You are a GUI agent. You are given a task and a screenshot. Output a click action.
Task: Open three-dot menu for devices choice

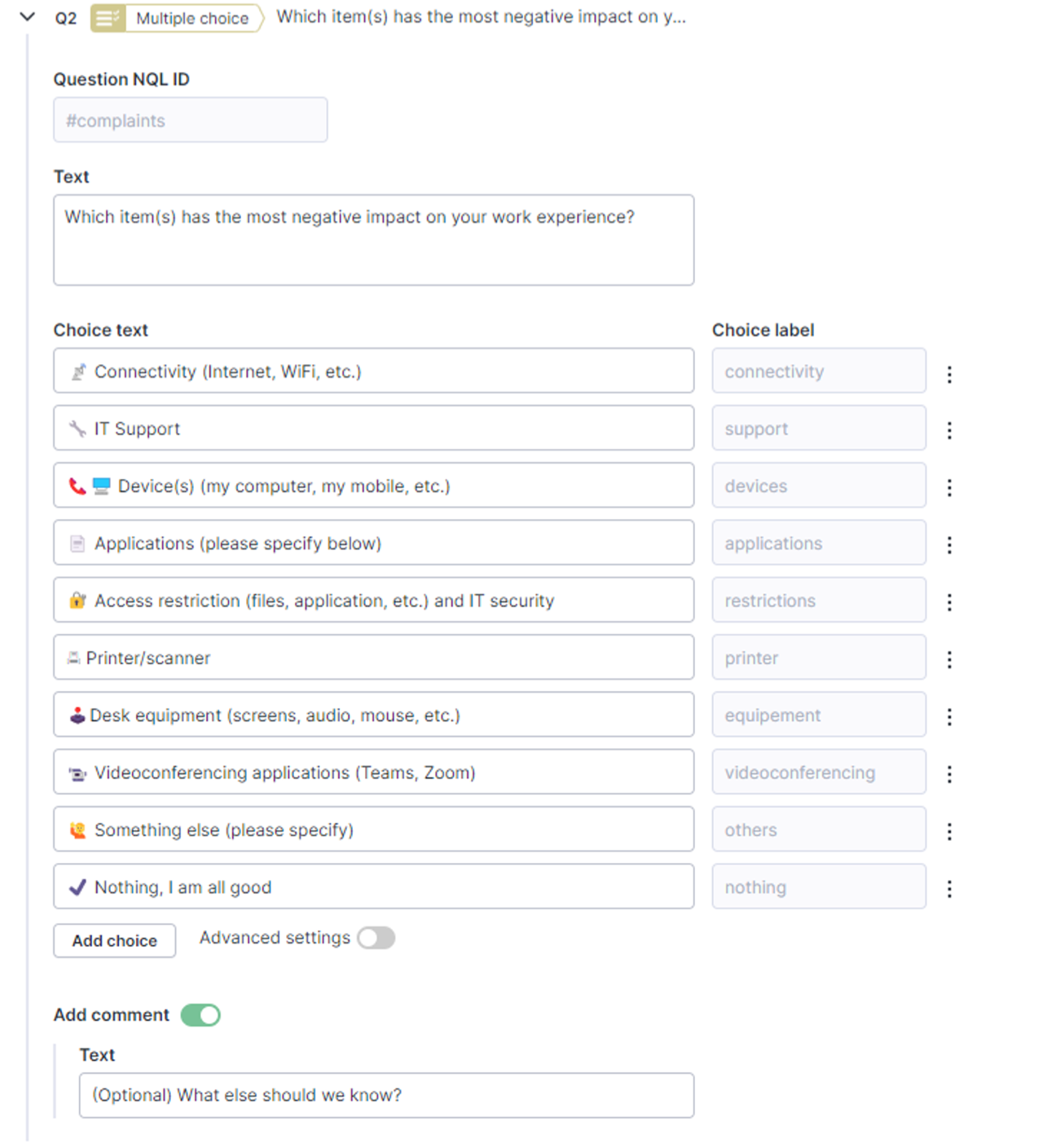pos(949,487)
